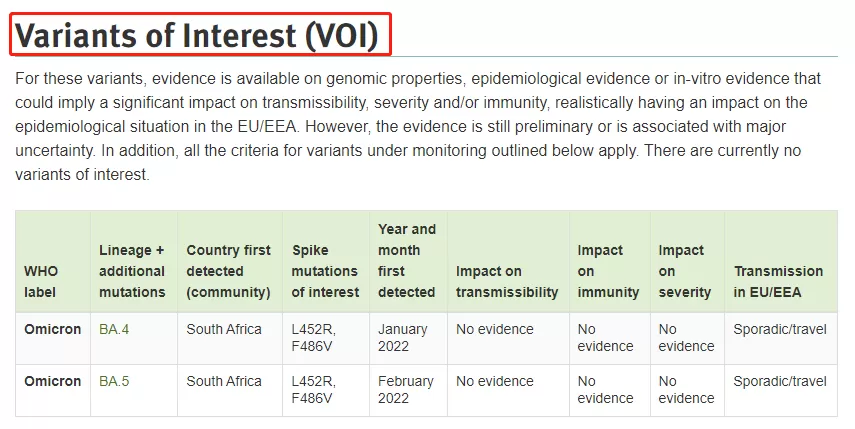Click Sporadic/travel cell in BA.5 row
The image size is (855, 429).
[780, 381]
